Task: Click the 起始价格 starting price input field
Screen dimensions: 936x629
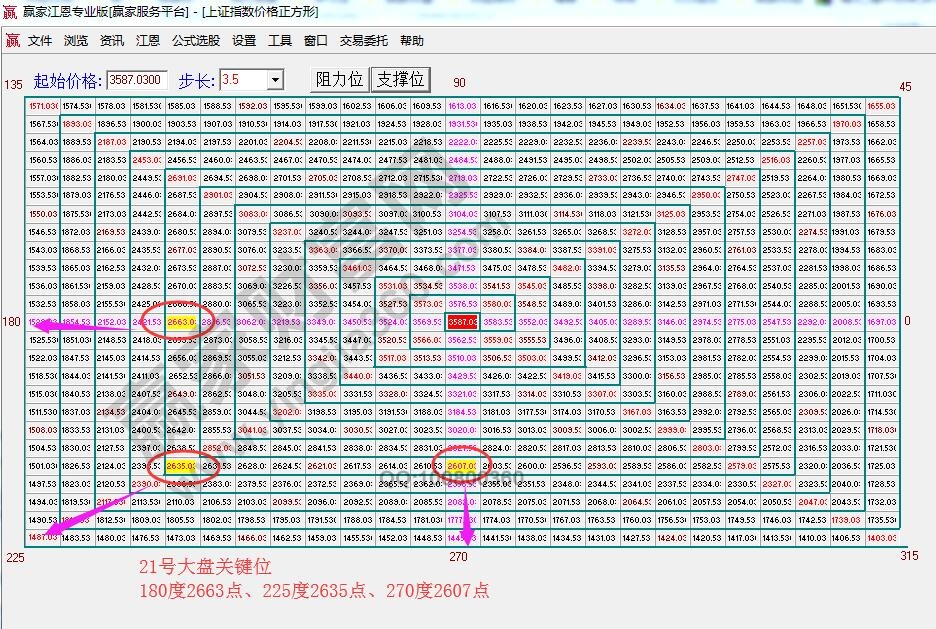Action: point(135,79)
